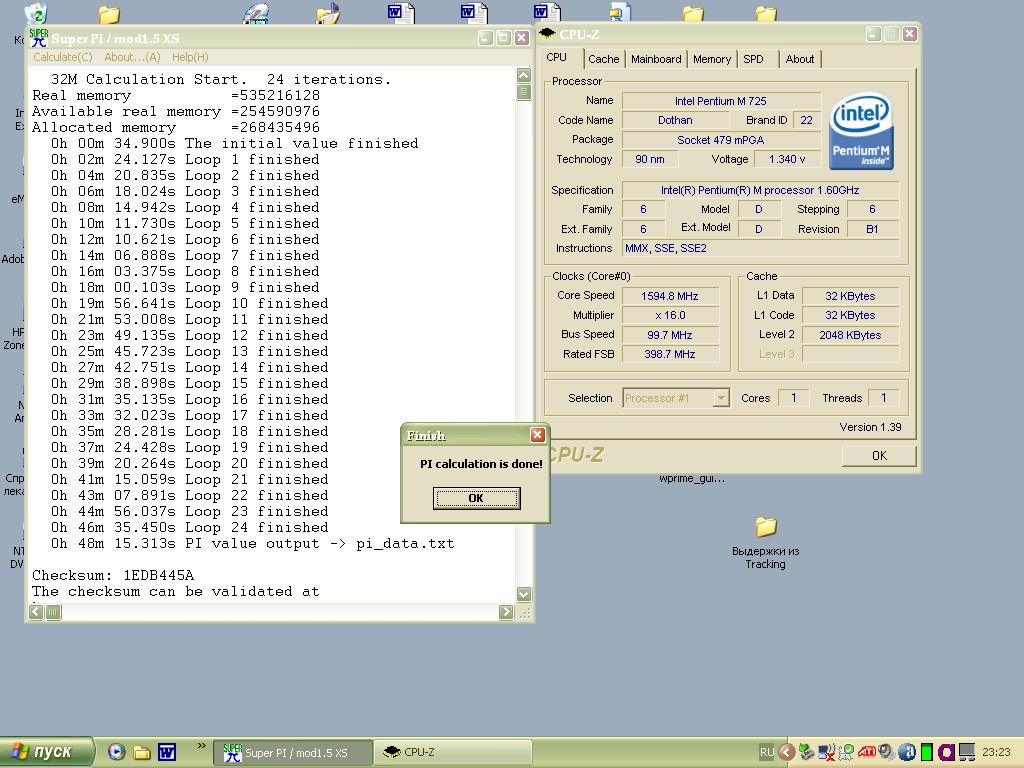The height and width of the screenshot is (768, 1024).
Task: Launch Word from the quick launch bar
Action: tap(167, 752)
